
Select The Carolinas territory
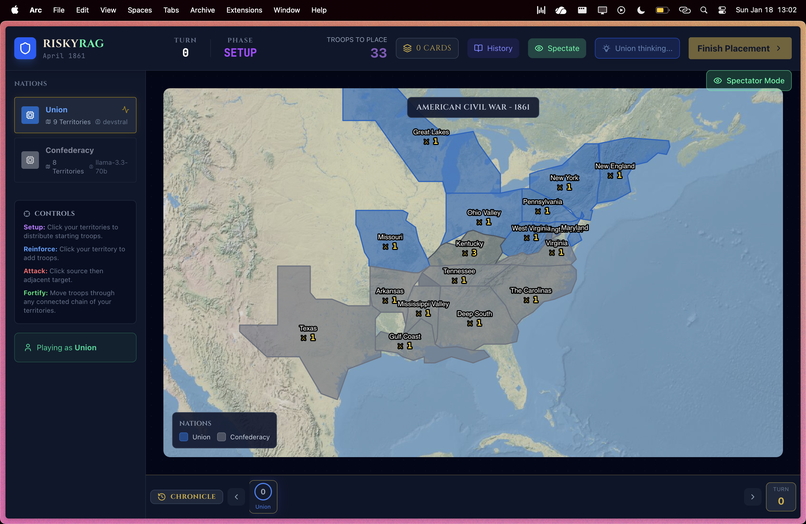click(530, 295)
